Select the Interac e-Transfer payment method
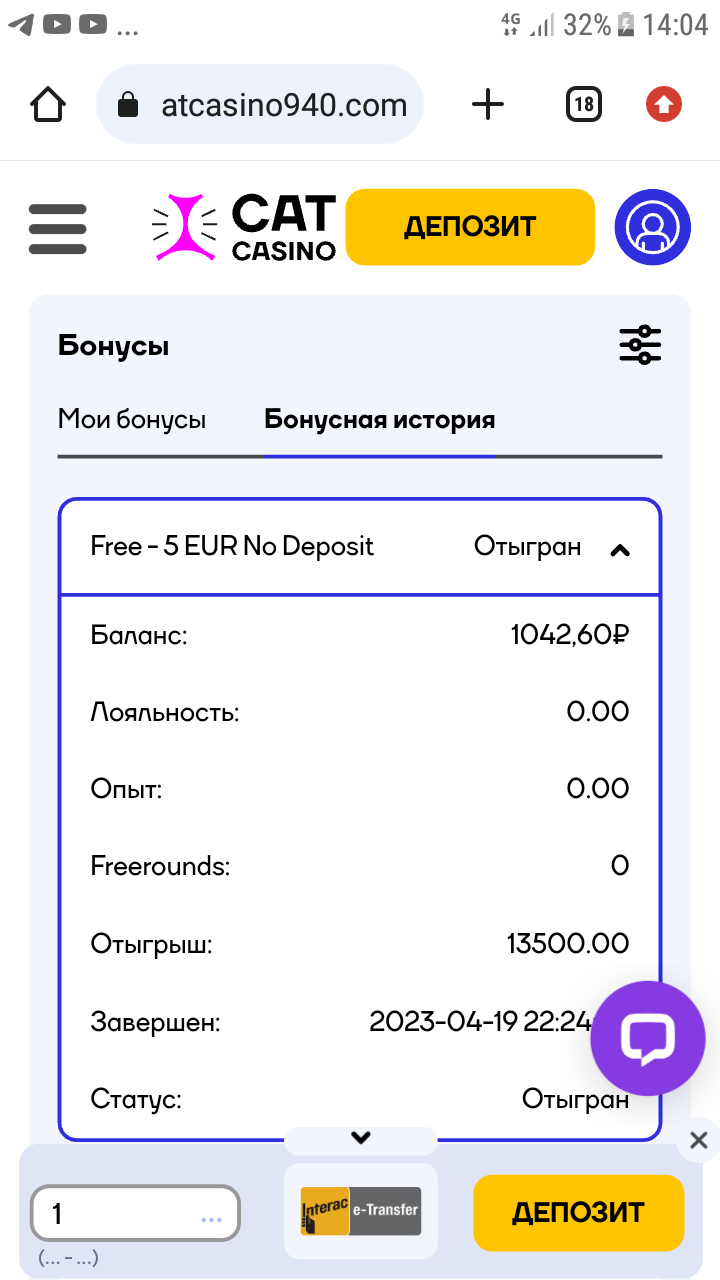The width and height of the screenshot is (720, 1280). point(361,1211)
